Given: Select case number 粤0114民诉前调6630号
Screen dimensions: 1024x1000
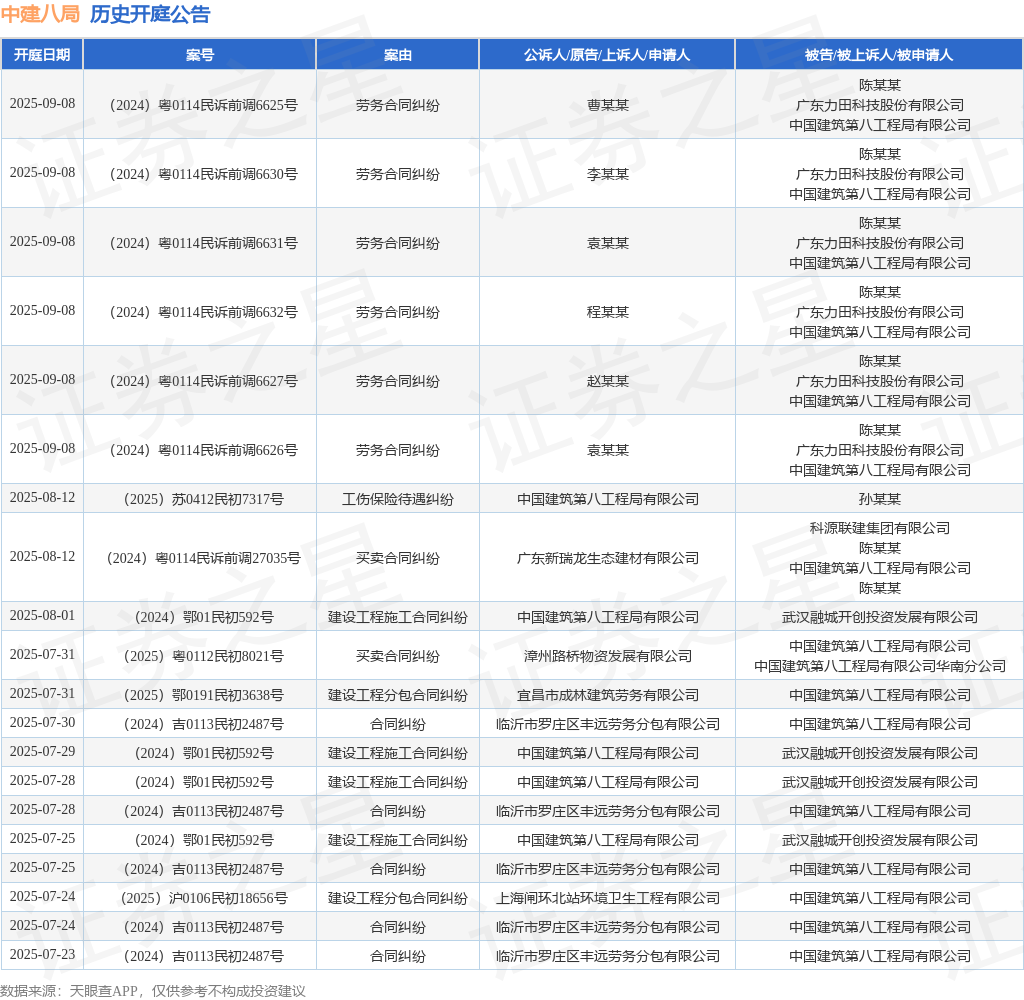Looking at the screenshot, I should tap(203, 174).
